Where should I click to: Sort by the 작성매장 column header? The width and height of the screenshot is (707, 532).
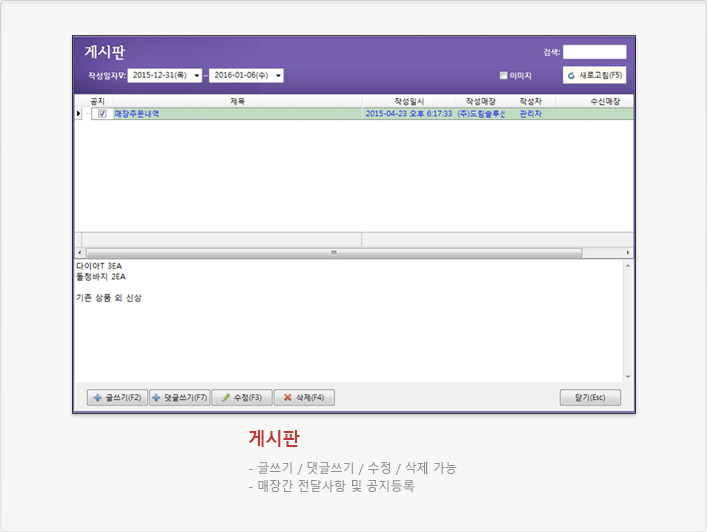point(480,101)
